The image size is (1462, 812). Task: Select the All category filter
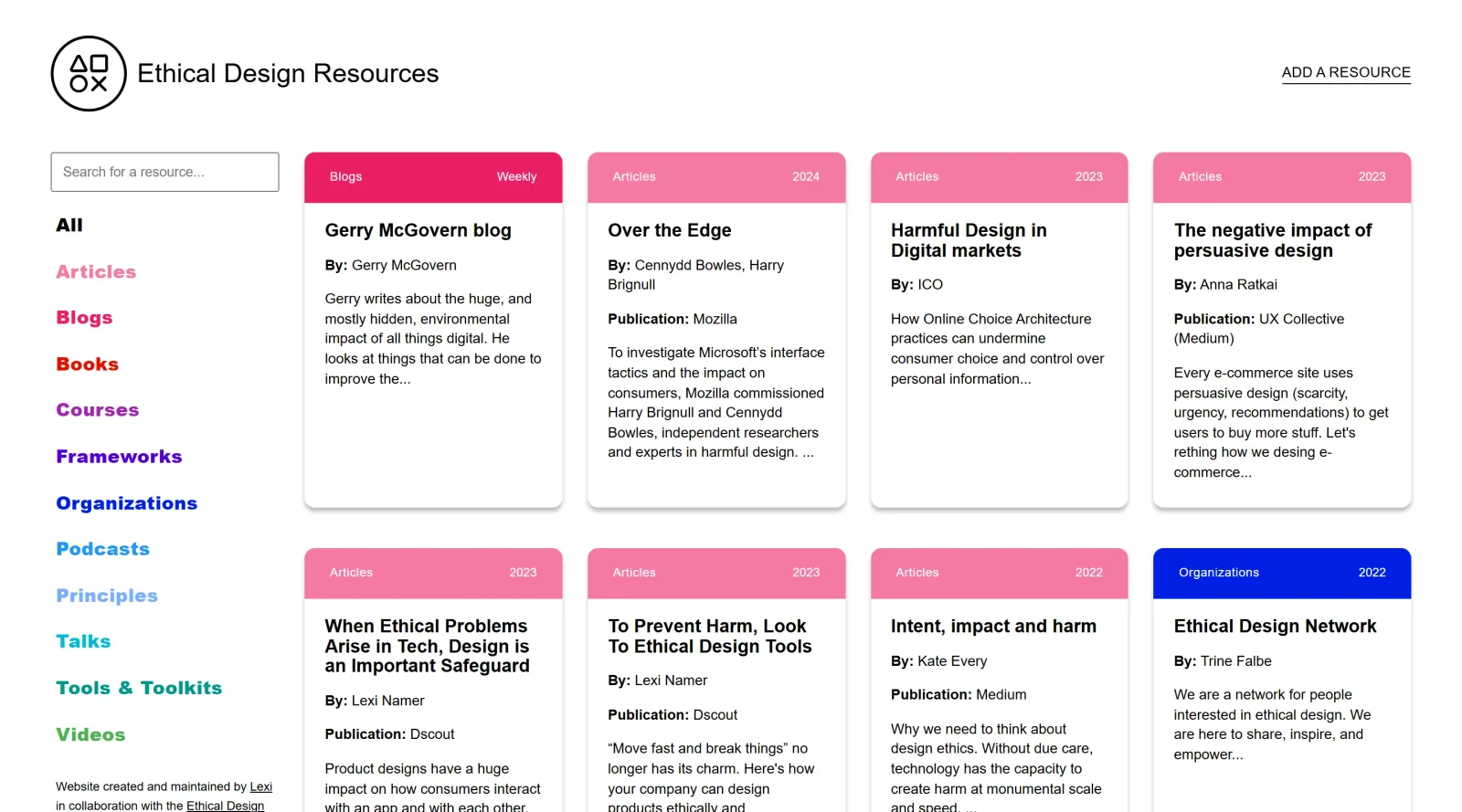[x=69, y=225]
